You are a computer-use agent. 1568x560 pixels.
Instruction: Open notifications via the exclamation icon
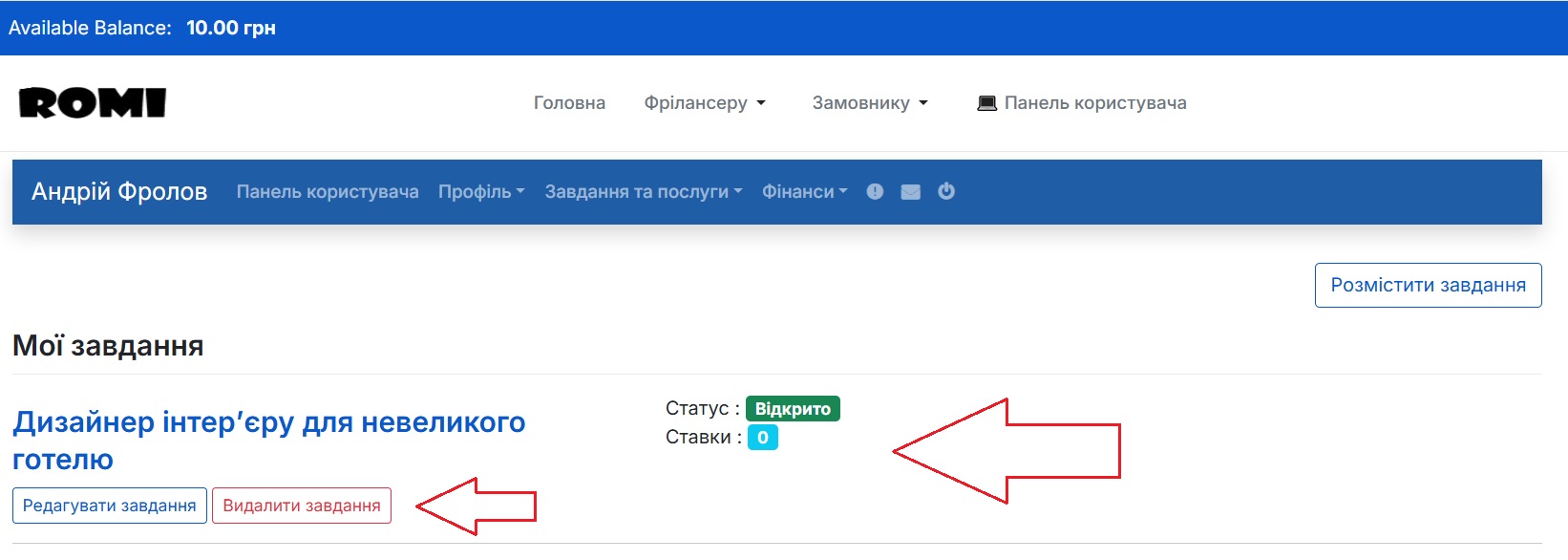(x=875, y=192)
